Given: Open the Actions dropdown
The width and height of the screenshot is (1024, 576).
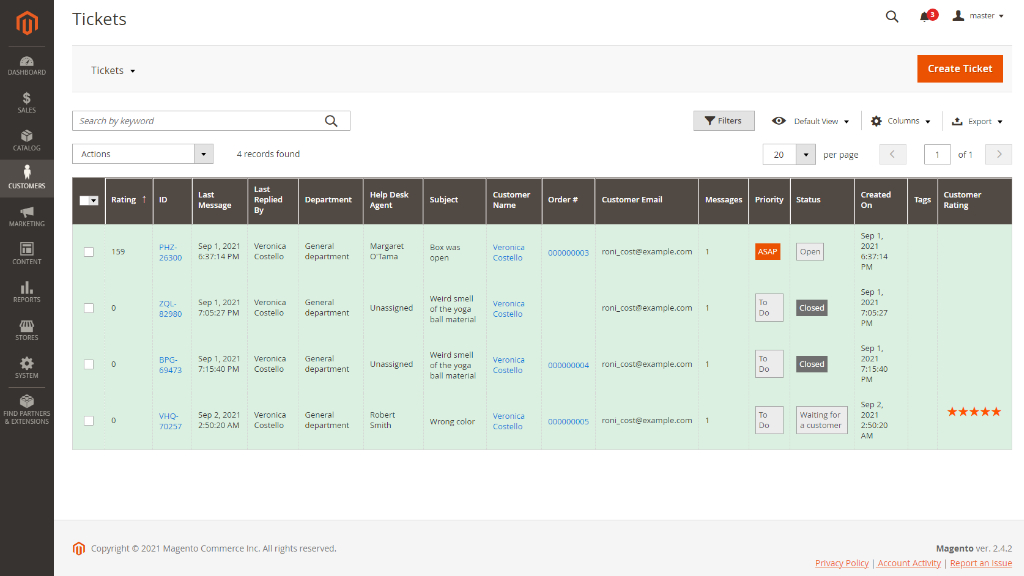Looking at the screenshot, I should [142, 154].
